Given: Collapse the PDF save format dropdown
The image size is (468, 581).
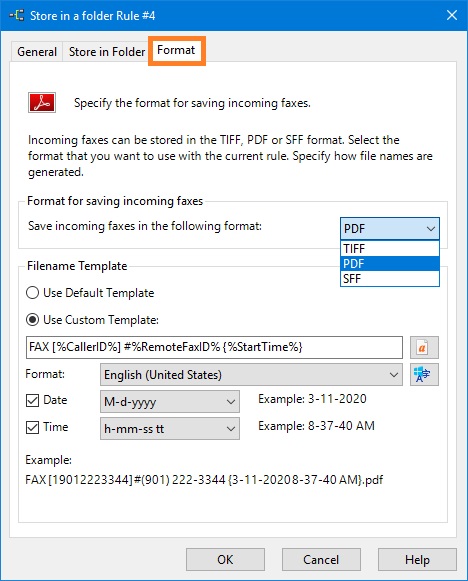Looking at the screenshot, I should (x=390, y=229).
